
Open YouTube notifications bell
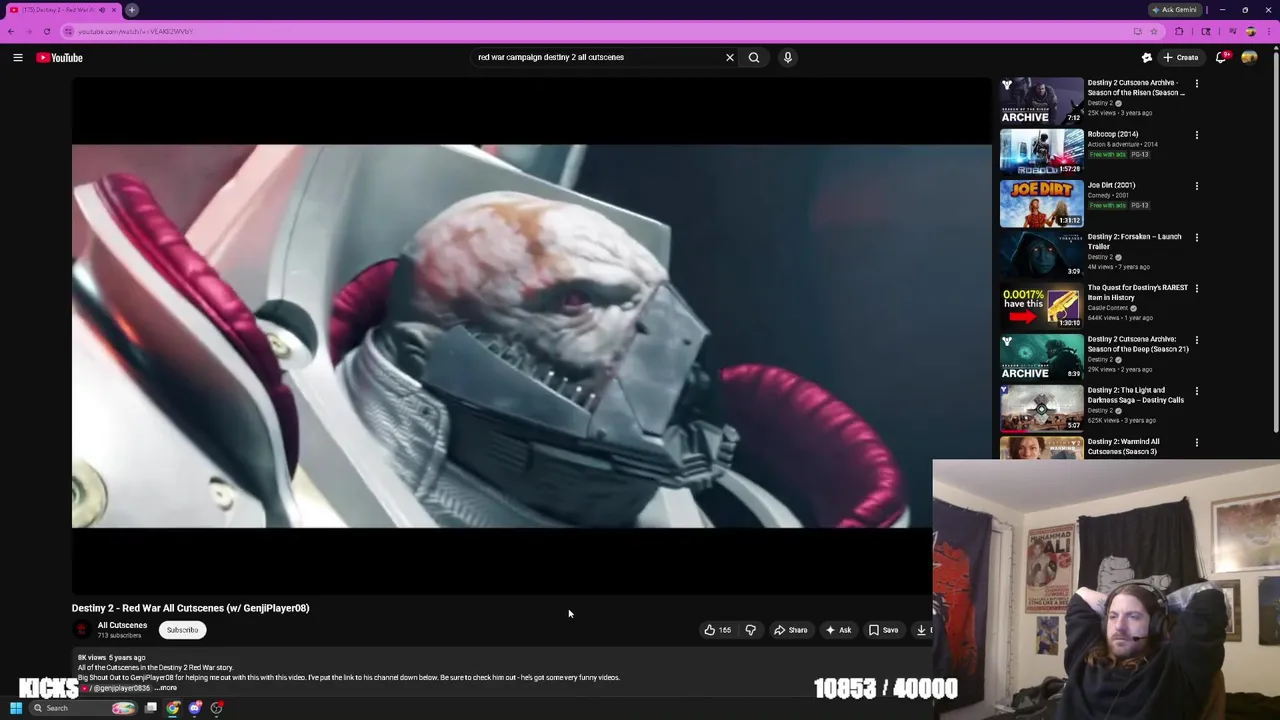[1221, 58]
